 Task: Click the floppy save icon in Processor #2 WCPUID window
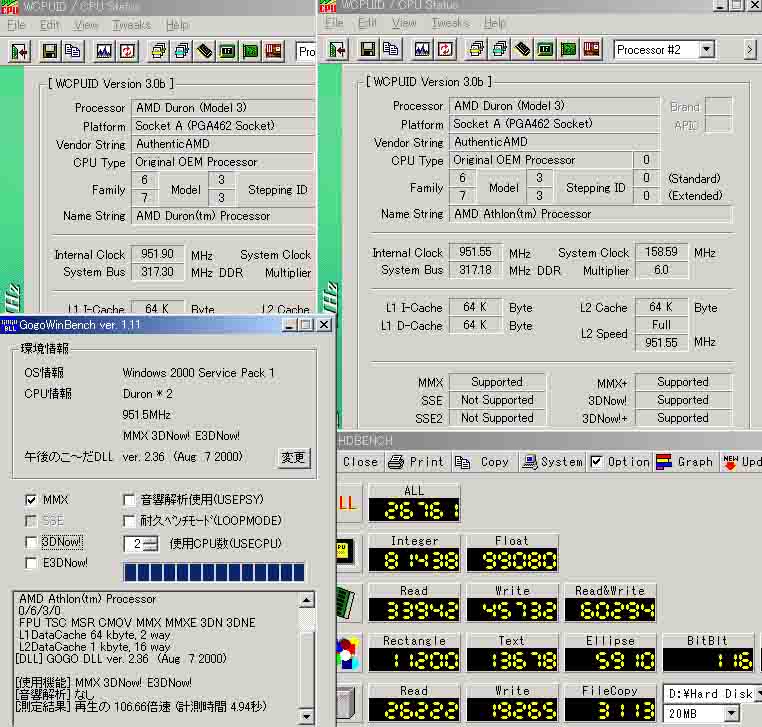coord(367,50)
